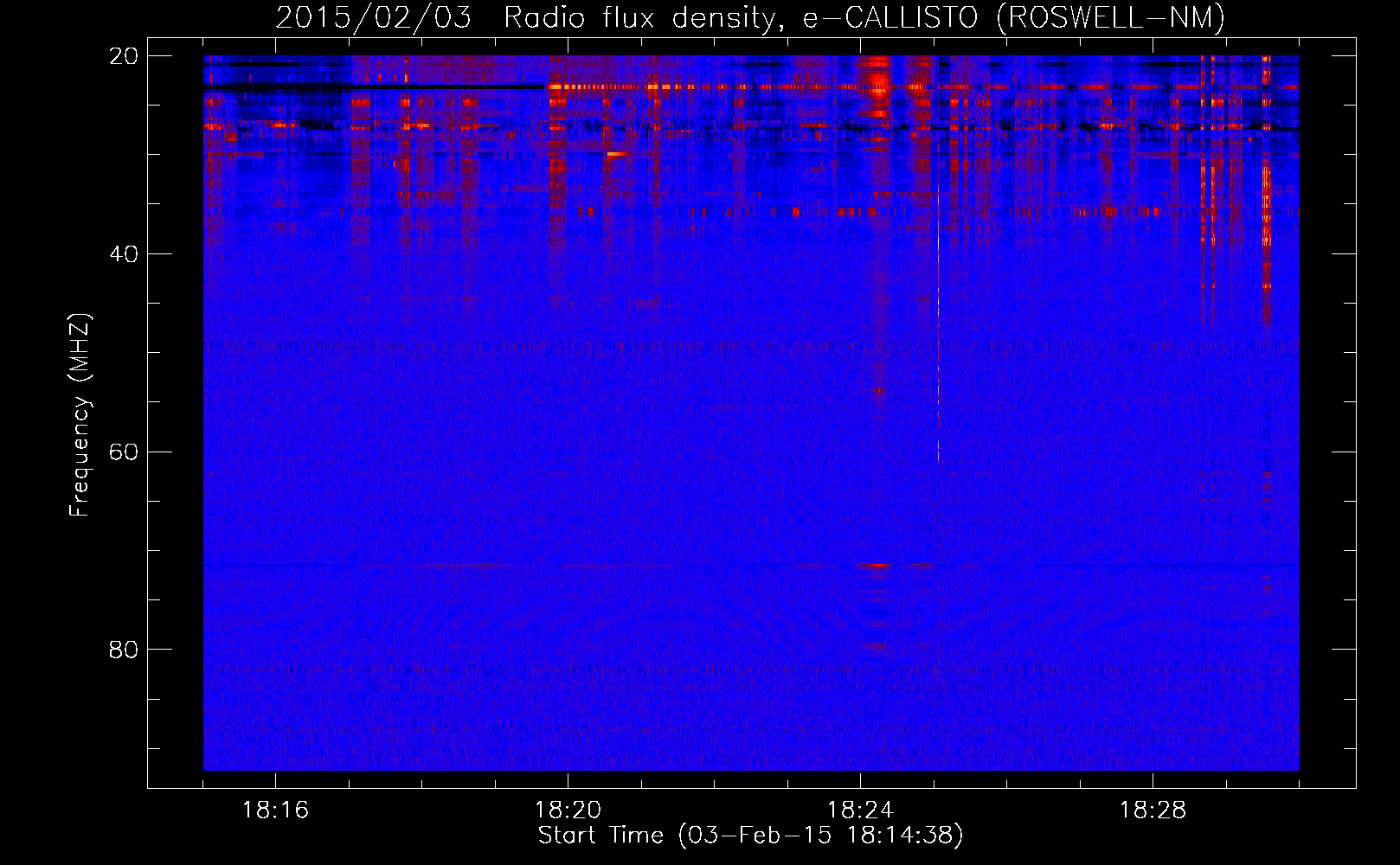The width and height of the screenshot is (1400, 865).
Task: Click the 18:16 time tick label
Action: 275,810
